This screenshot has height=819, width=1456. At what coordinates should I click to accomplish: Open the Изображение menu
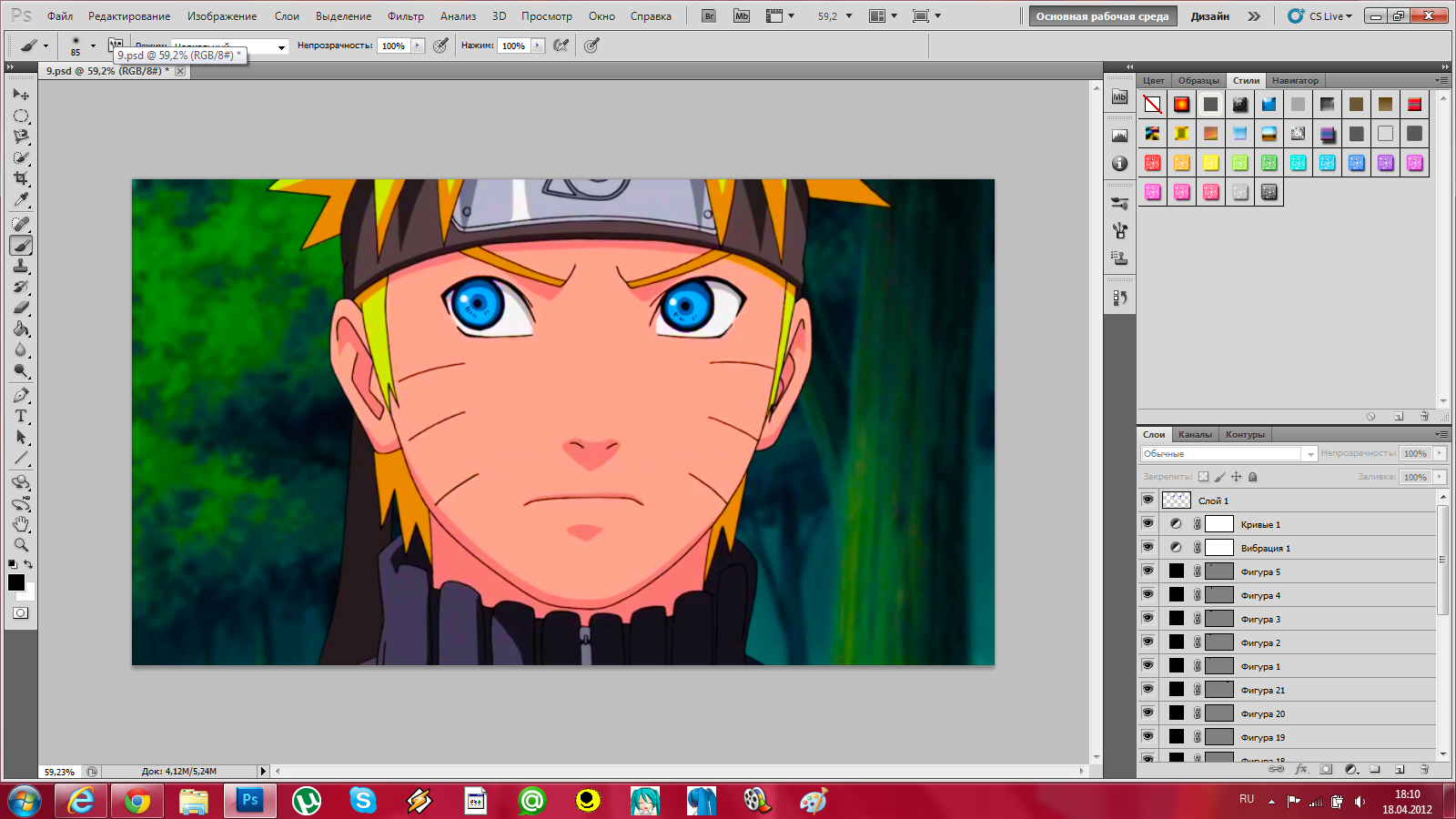click(222, 16)
